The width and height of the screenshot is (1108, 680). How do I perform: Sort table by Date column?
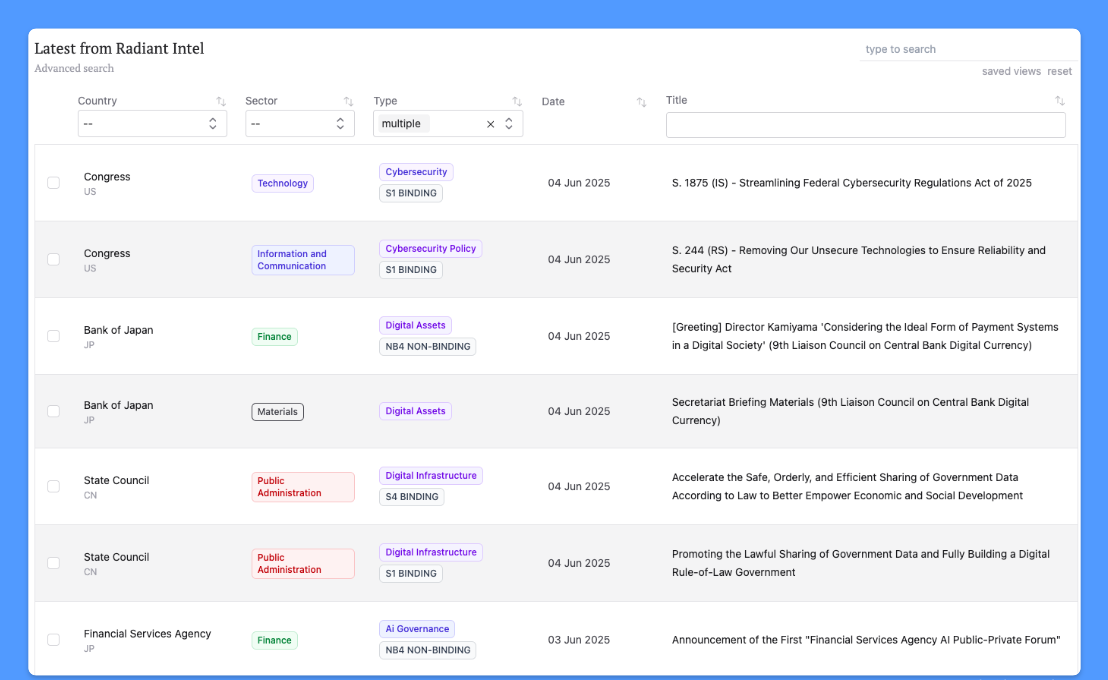641,102
